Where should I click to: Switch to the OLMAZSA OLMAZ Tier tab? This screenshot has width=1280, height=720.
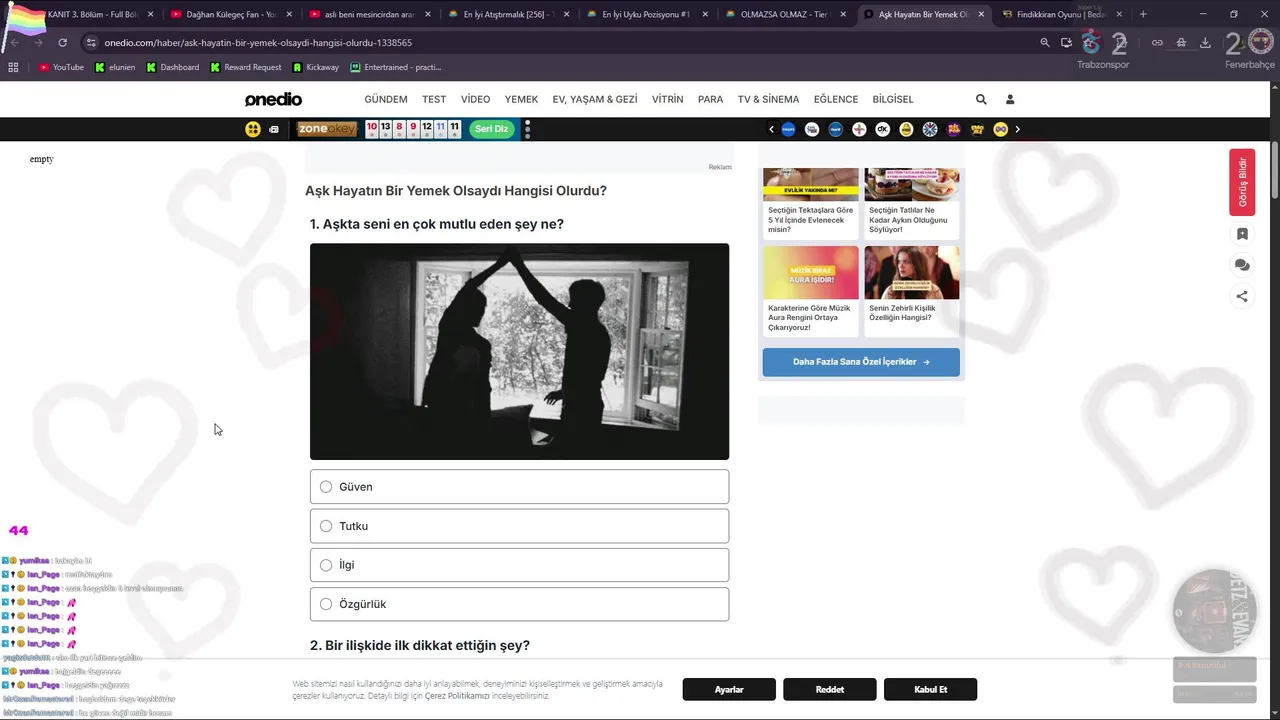tap(785, 14)
